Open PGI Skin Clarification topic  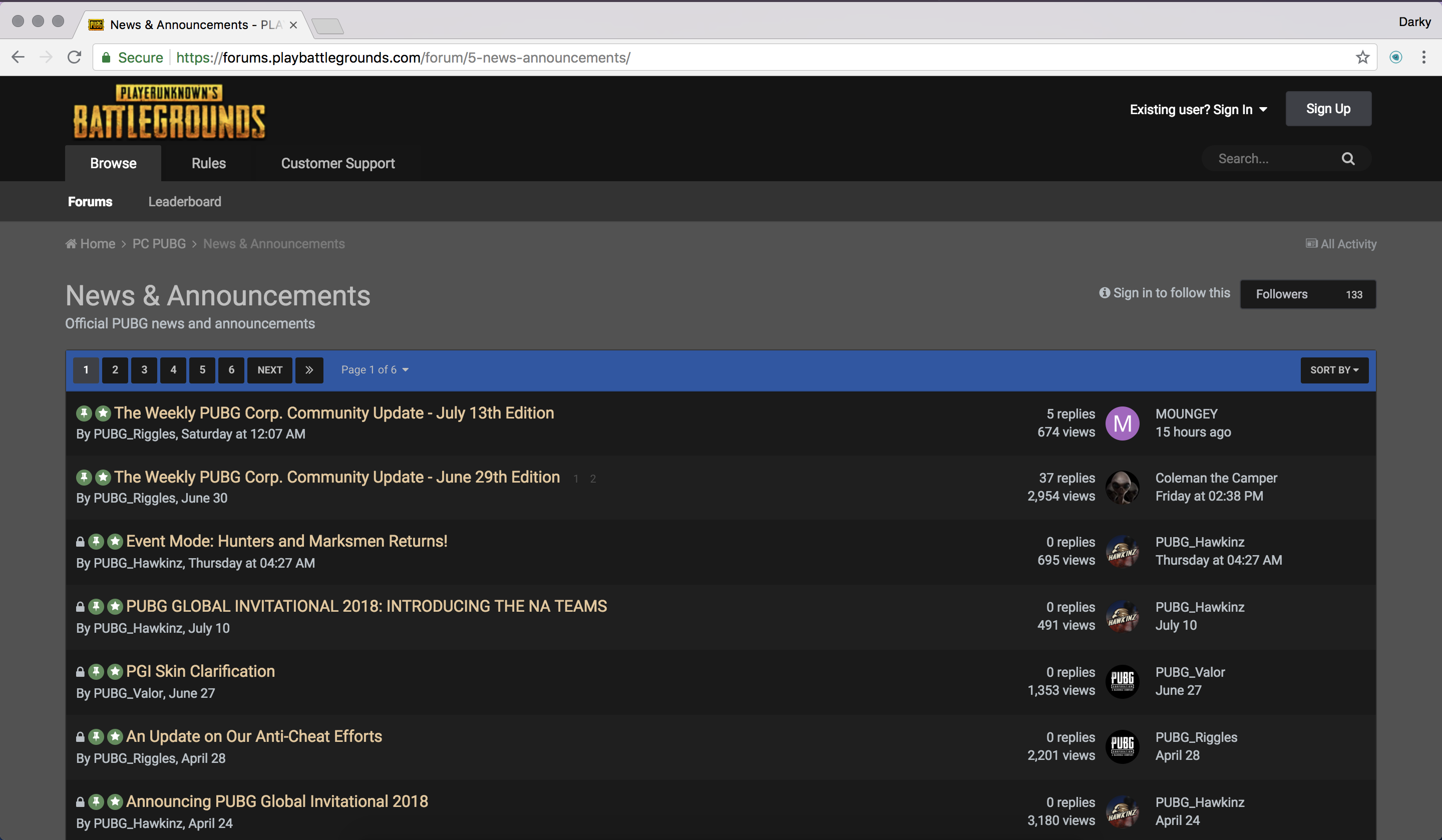[x=200, y=671]
